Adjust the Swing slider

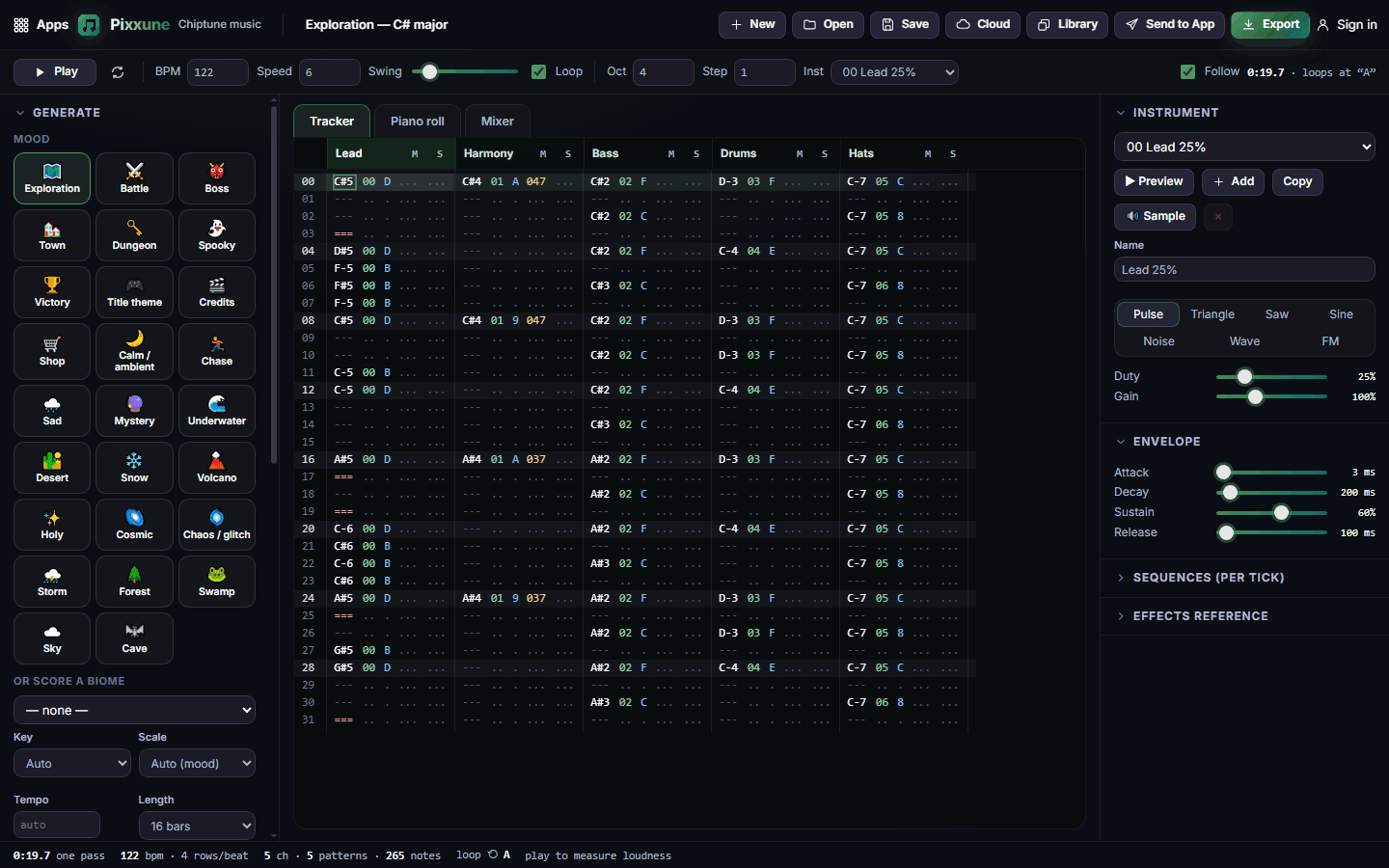point(465,71)
